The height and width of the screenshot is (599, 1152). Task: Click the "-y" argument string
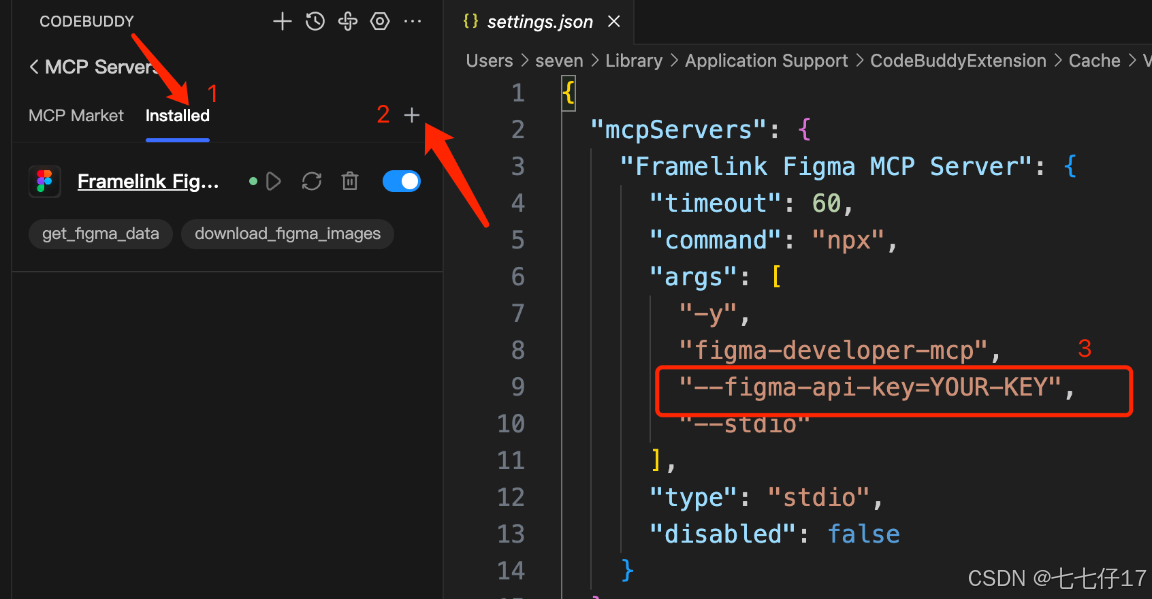point(708,315)
